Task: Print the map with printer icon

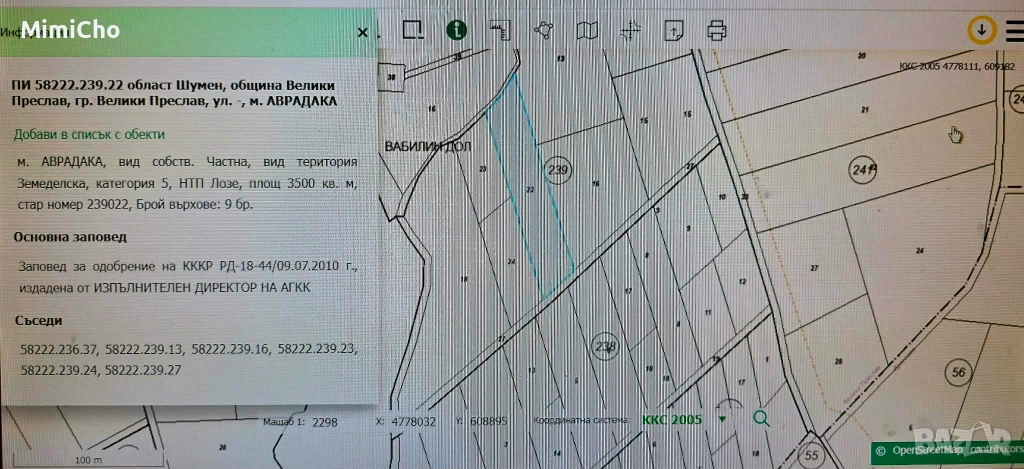Action: (716, 30)
